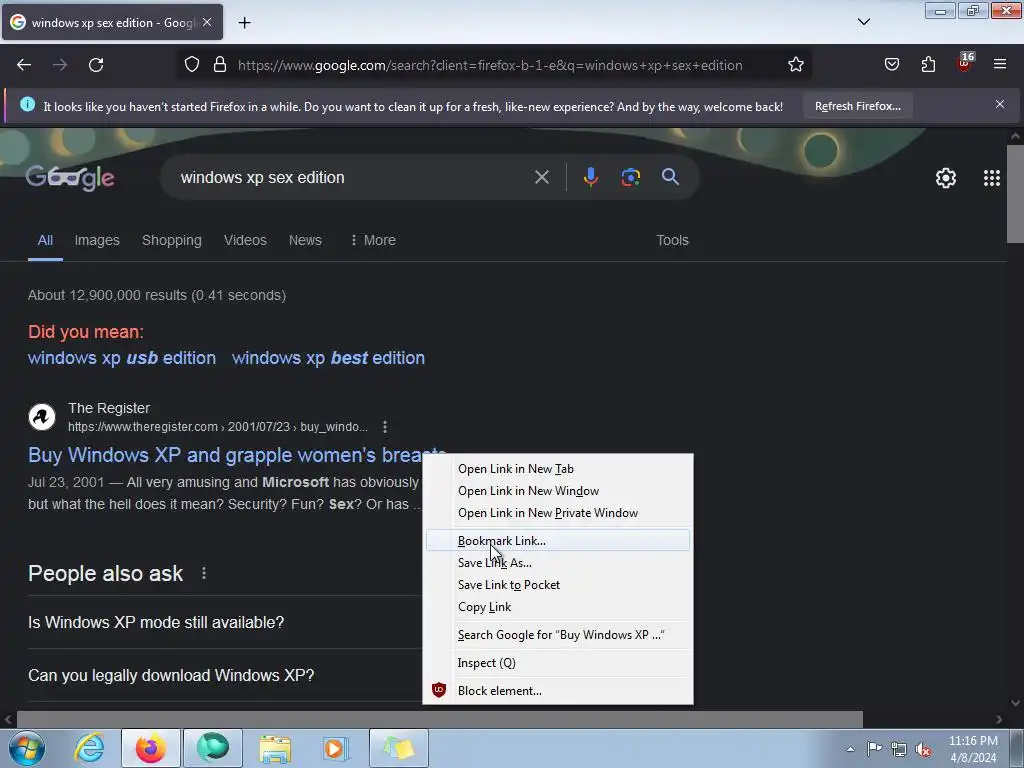Viewport: 1024px width, 768px height.
Task: Switch to Firefox in the taskbar
Action: click(x=151, y=748)
